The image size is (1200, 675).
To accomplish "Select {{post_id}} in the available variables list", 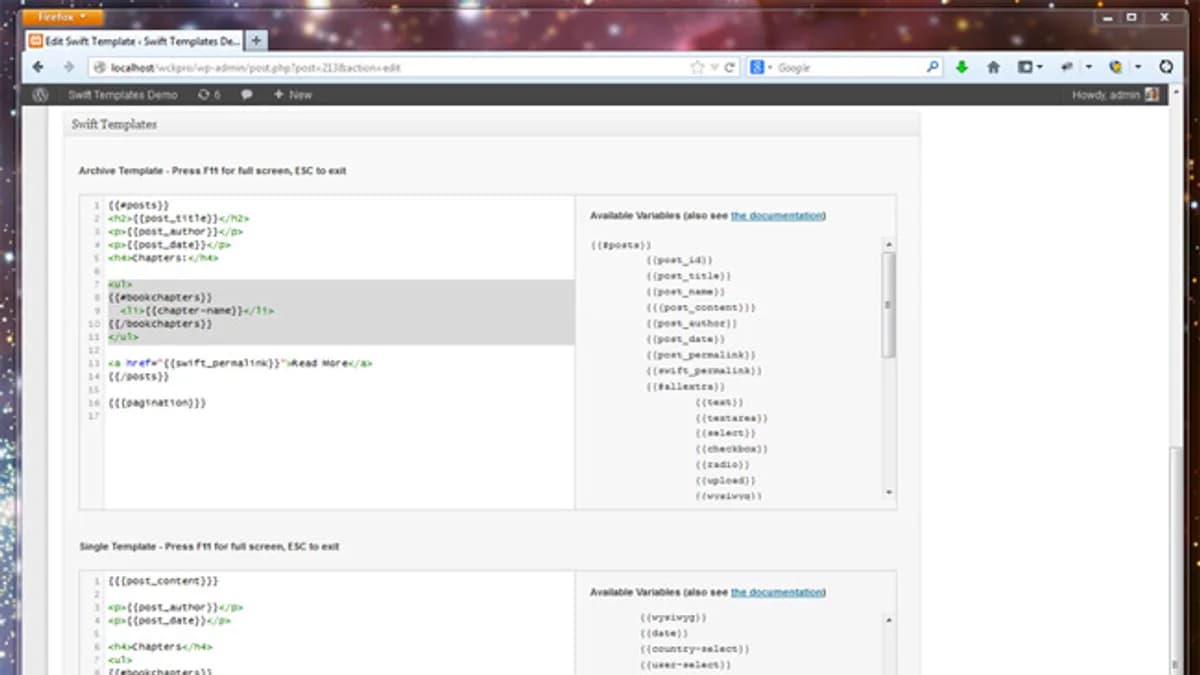I will (x=679, y=260).
